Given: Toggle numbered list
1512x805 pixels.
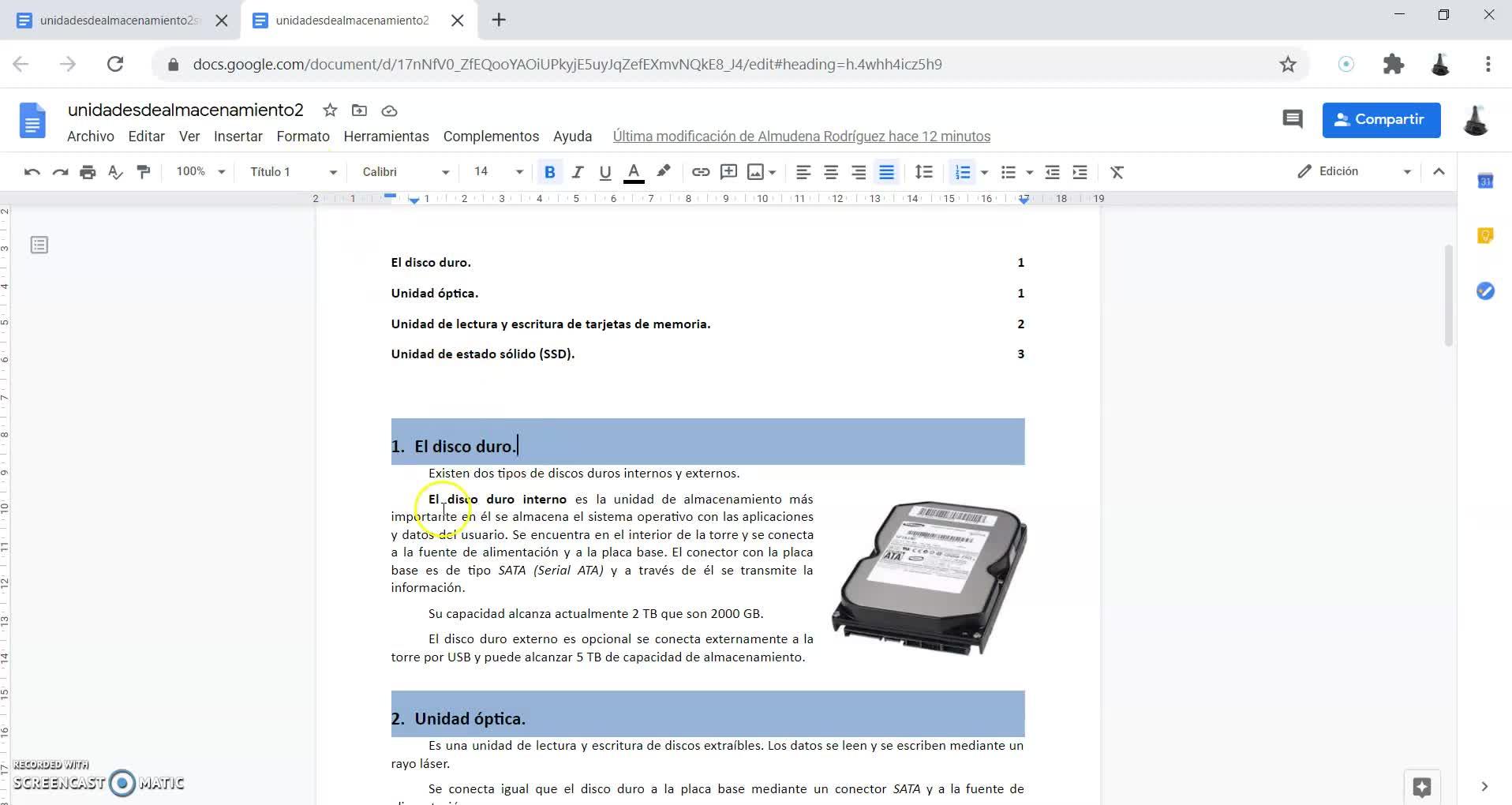Looking at the screenshot, I should 962,172.
